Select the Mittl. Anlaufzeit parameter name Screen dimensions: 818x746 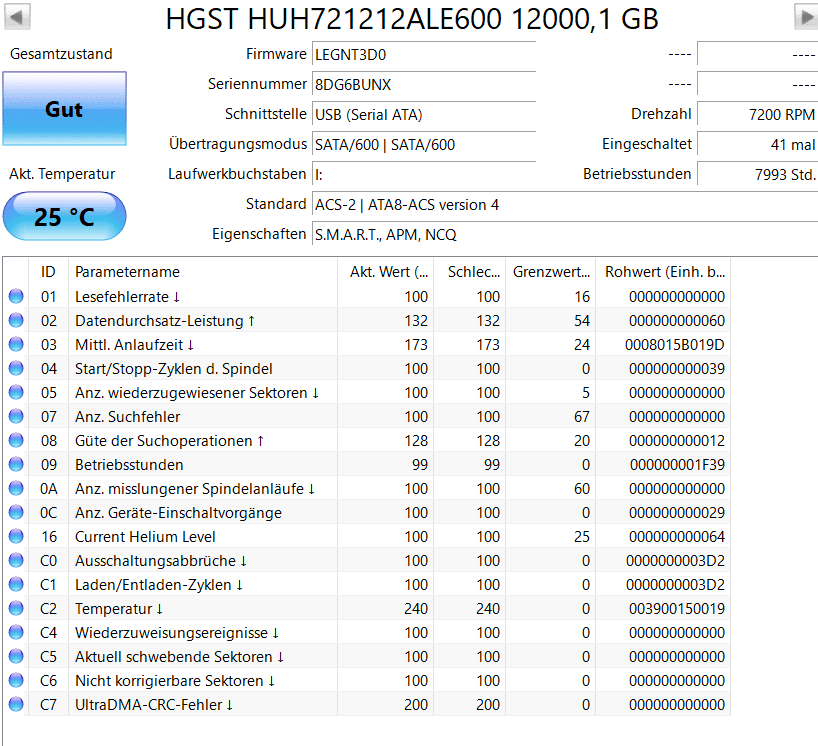click(x=135, y=345)
